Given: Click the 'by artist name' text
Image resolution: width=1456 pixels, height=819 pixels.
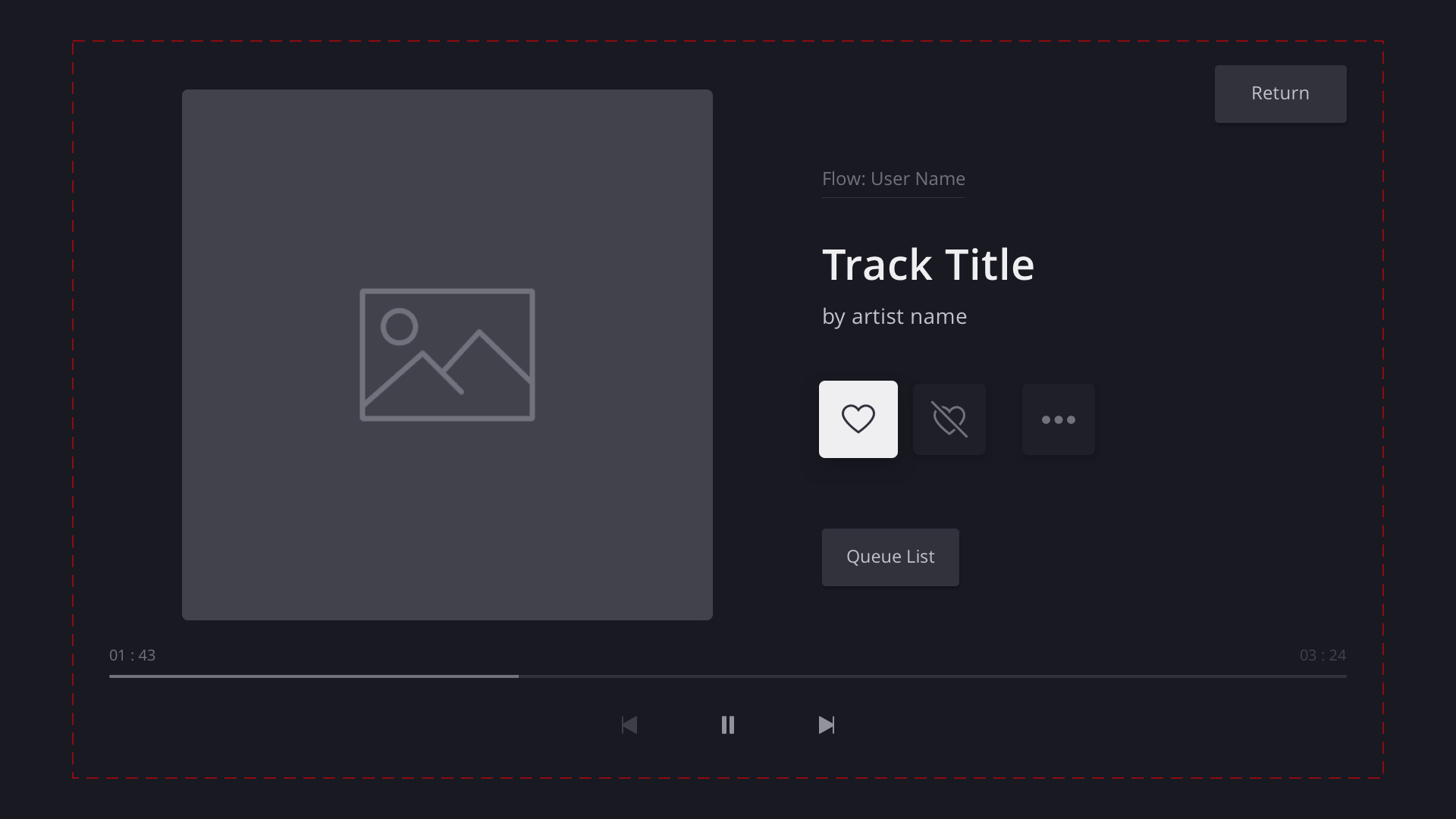Looking at the screenshot, I should (x=894, y=317).
